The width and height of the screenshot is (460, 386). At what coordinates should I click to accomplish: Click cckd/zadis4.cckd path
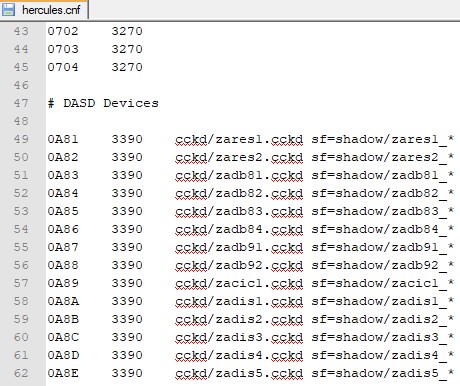pos(239,355)
